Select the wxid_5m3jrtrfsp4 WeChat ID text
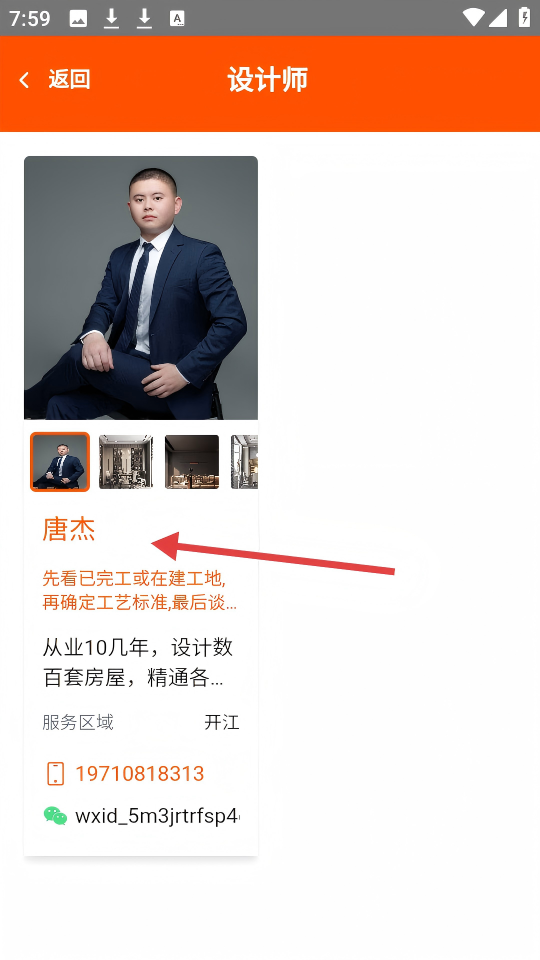The height and width of the screenshot is (960, 540). (157, 816)
